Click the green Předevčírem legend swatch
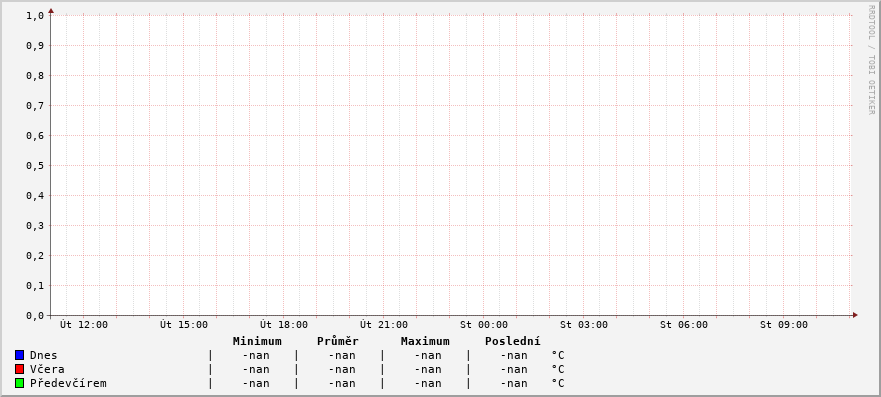The image size is (881, 397). coord(20,383)
